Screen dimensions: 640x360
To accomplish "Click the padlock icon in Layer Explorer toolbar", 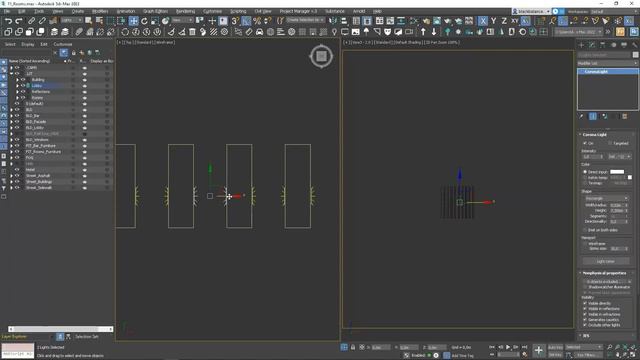I will [73, 53].
